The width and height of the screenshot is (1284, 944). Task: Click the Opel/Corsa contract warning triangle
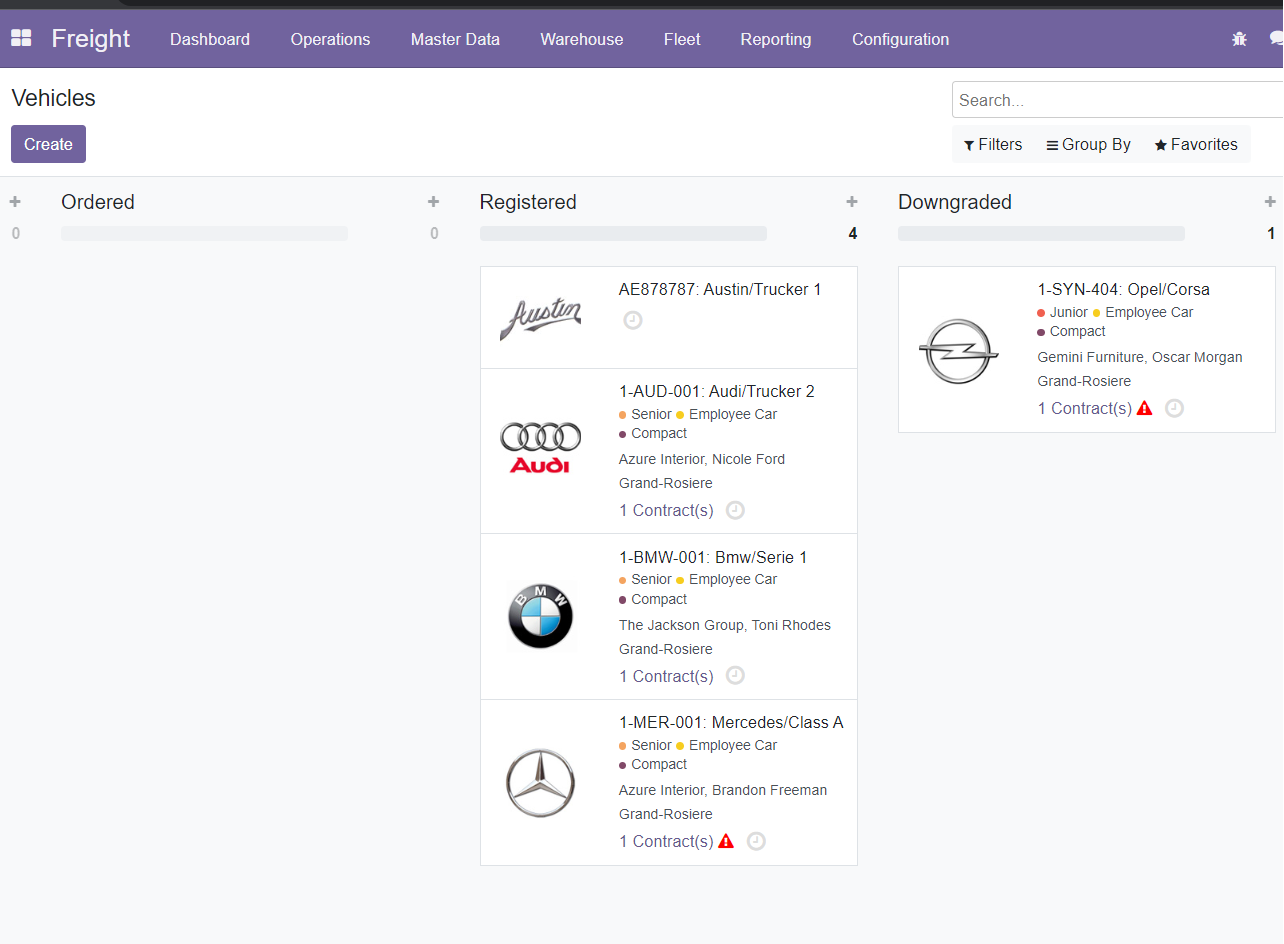point(1145,408)
